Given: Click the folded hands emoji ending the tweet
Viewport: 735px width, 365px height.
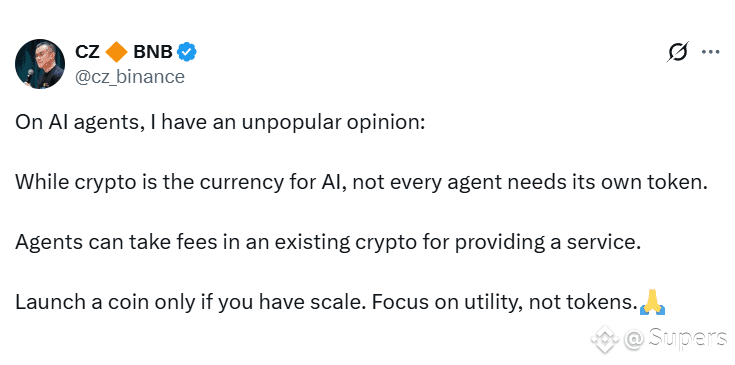Looking at the screenshot, I should point(652,302).
